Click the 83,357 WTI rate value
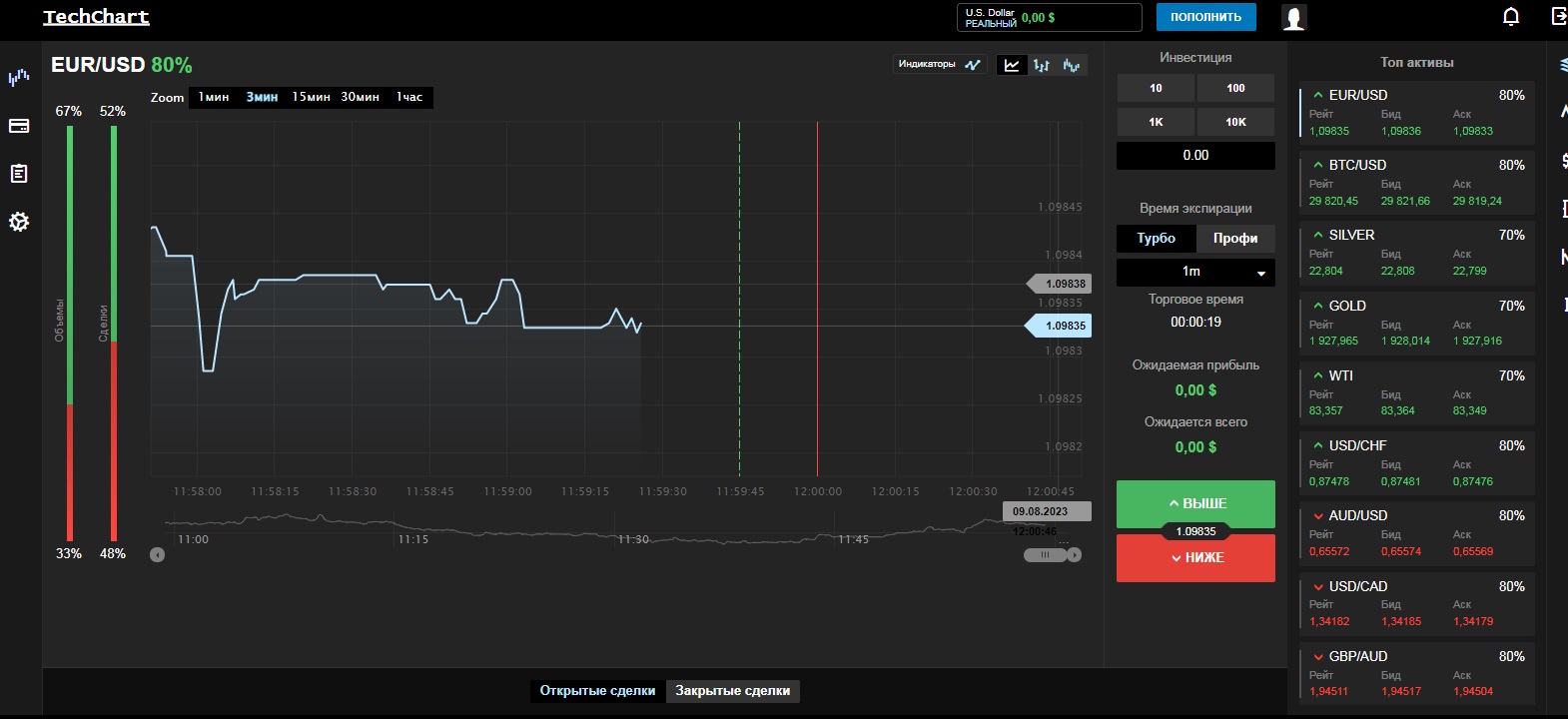1568x719 pixels. 1326,410
